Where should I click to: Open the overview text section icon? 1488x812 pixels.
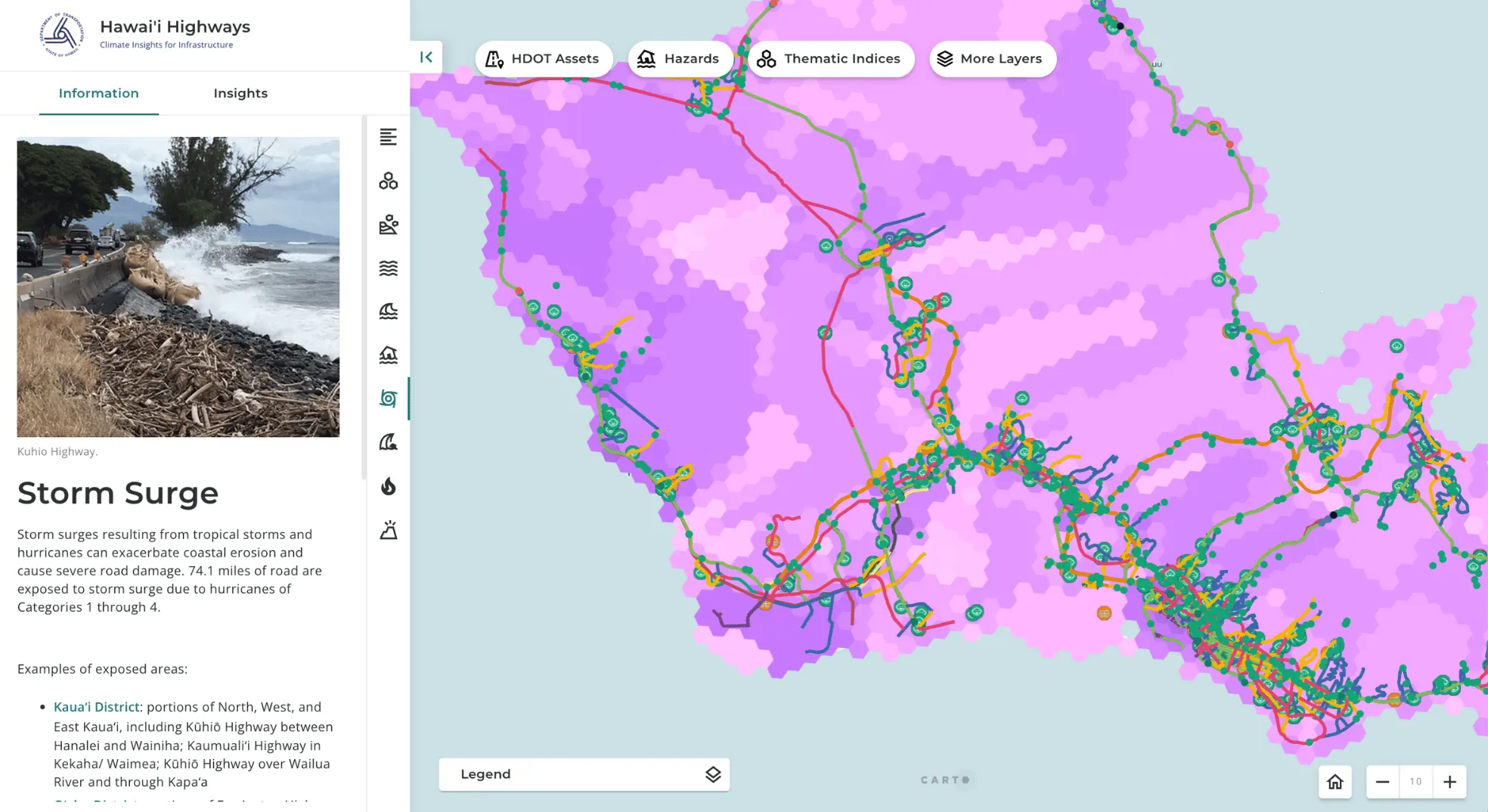(388, 137)
